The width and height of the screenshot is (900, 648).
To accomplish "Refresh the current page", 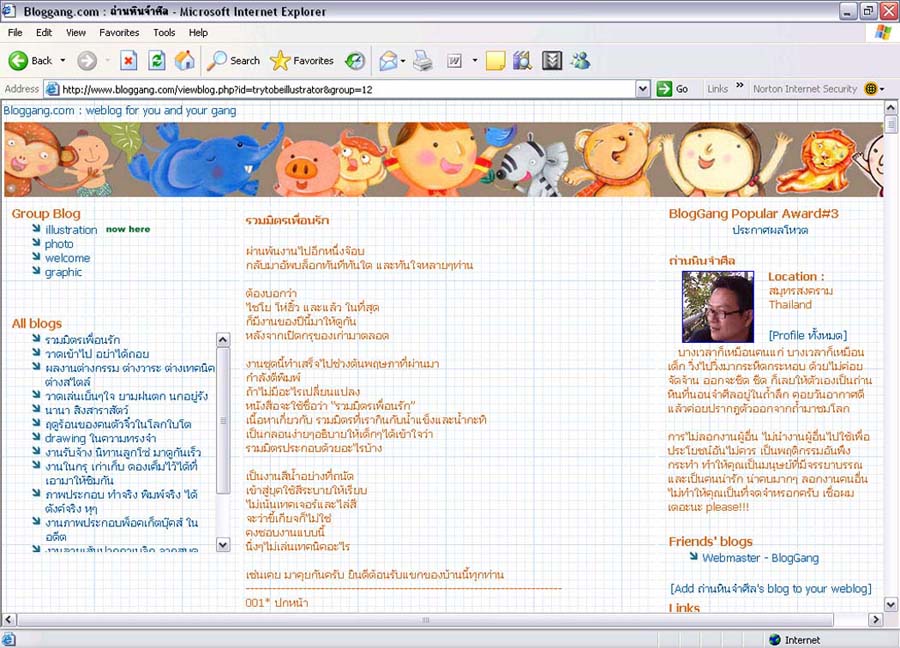I will 157,60.
